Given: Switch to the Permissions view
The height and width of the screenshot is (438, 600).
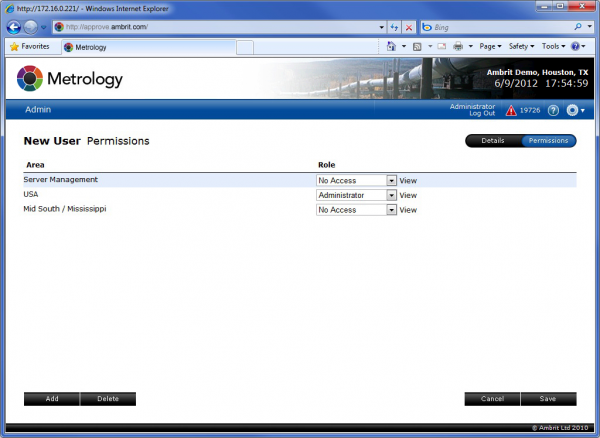Looking at the screenshot, I should click(x=548, y=141).
